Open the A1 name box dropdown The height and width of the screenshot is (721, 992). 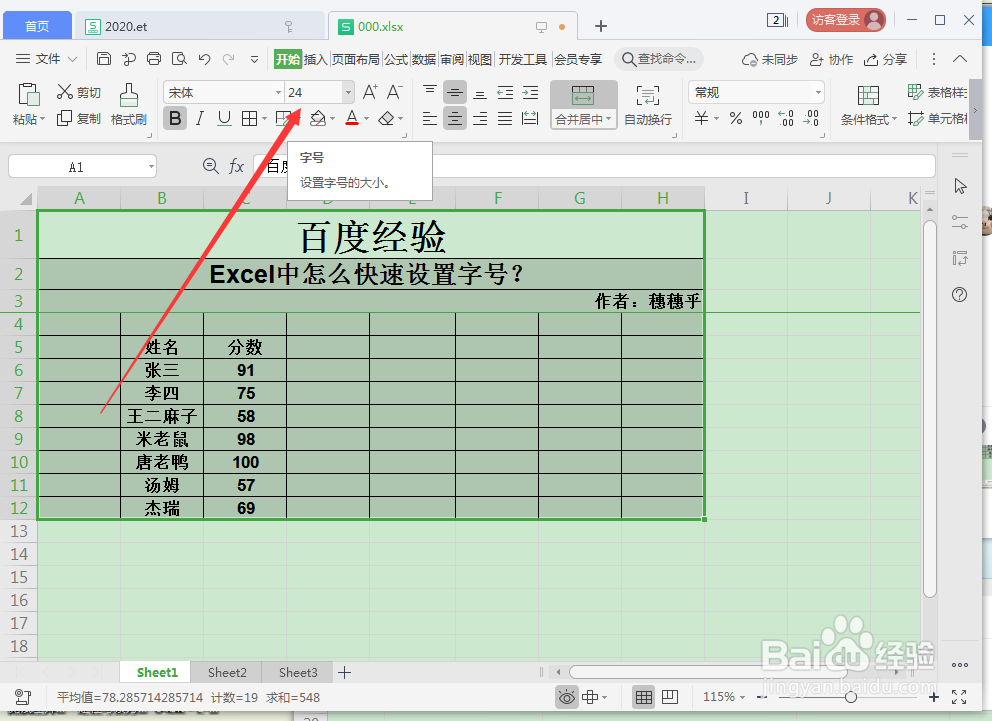point(151,167)
